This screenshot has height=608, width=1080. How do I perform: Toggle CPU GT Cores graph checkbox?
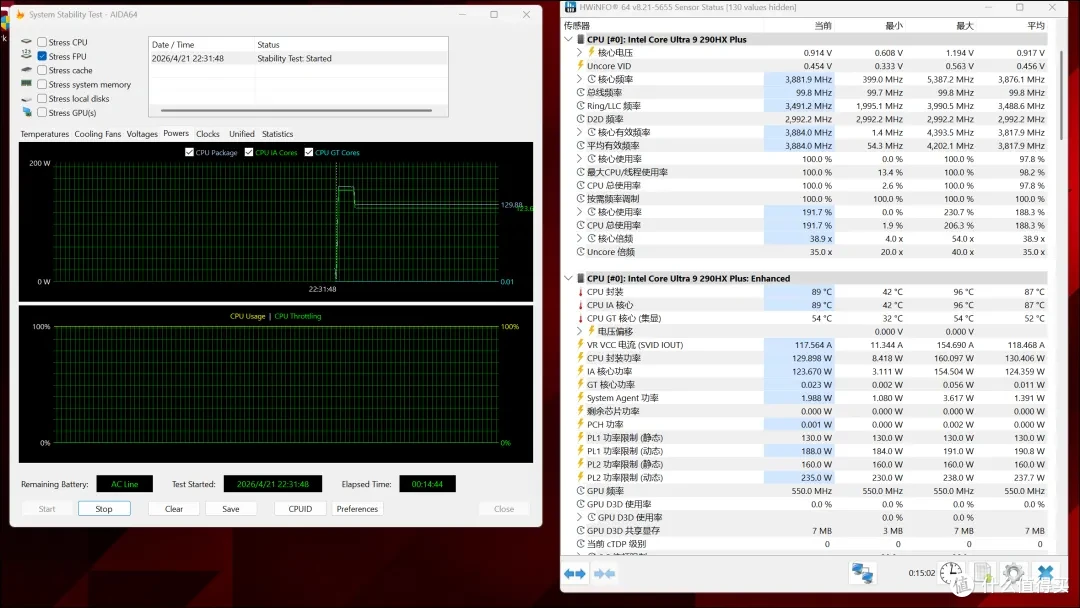(x=309, y=152)
